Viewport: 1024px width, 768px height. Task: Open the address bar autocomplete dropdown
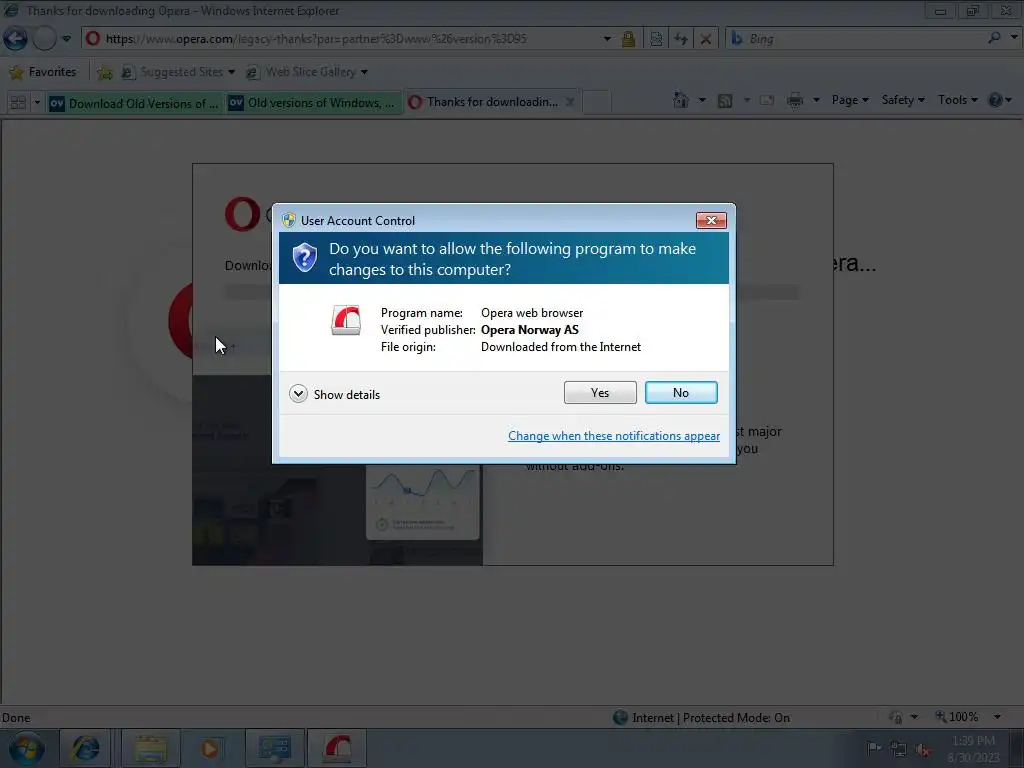coord(607,39)
